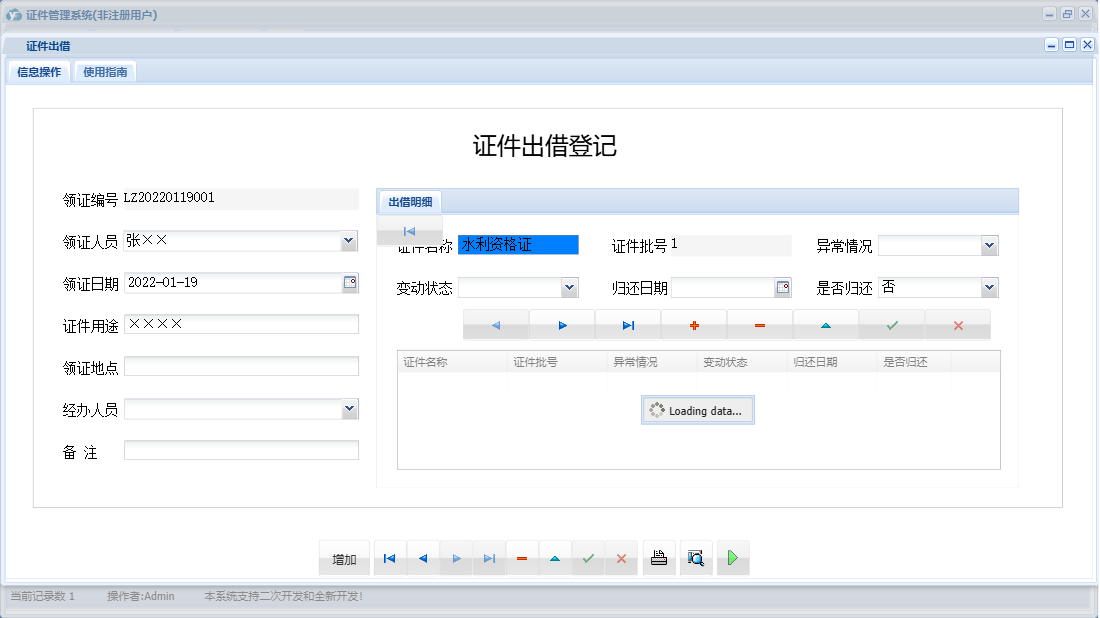Open print preview via the magnifier-printer icon
This screenshot has width=1100, height=618.
coord(695,558)
